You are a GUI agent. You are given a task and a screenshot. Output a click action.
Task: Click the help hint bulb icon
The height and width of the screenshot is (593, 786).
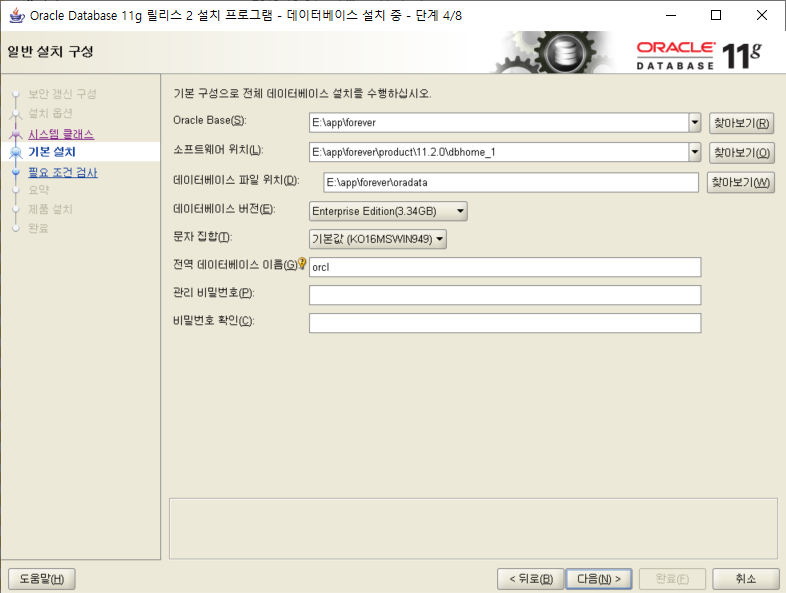pyautogui.click(x=302, y=263)
